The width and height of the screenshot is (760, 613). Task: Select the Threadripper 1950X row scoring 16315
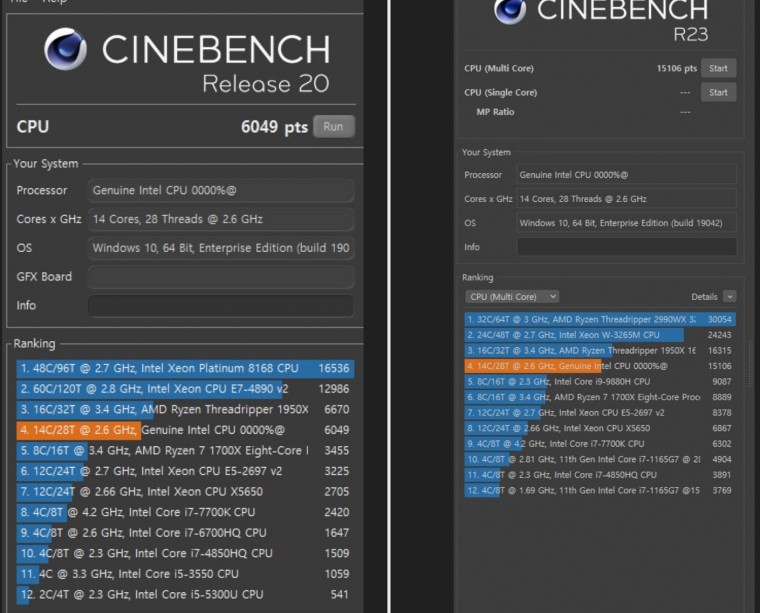click(x=600, y=350)
